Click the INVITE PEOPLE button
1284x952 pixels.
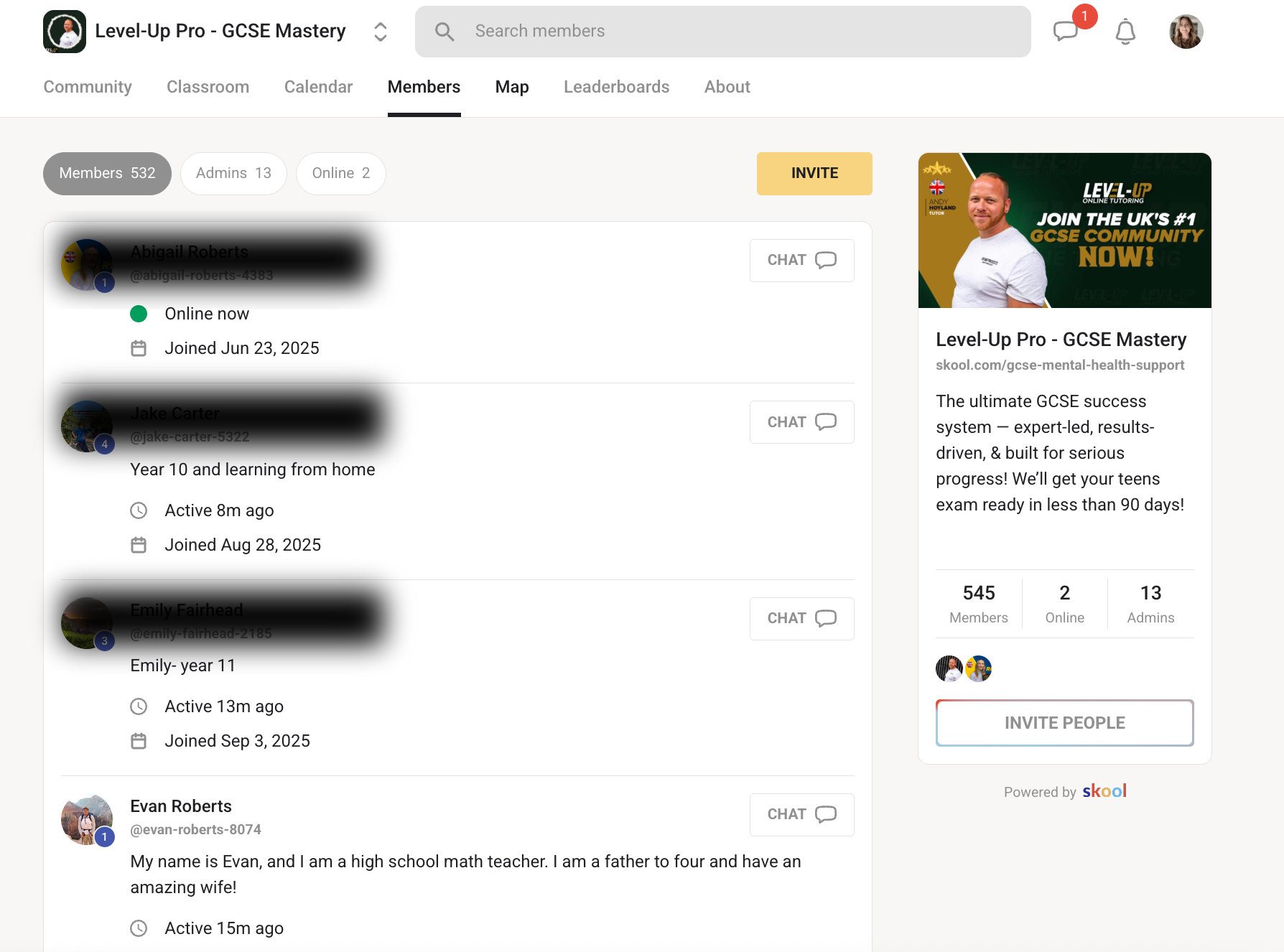pyautogui.click(x=1064, y=723)
